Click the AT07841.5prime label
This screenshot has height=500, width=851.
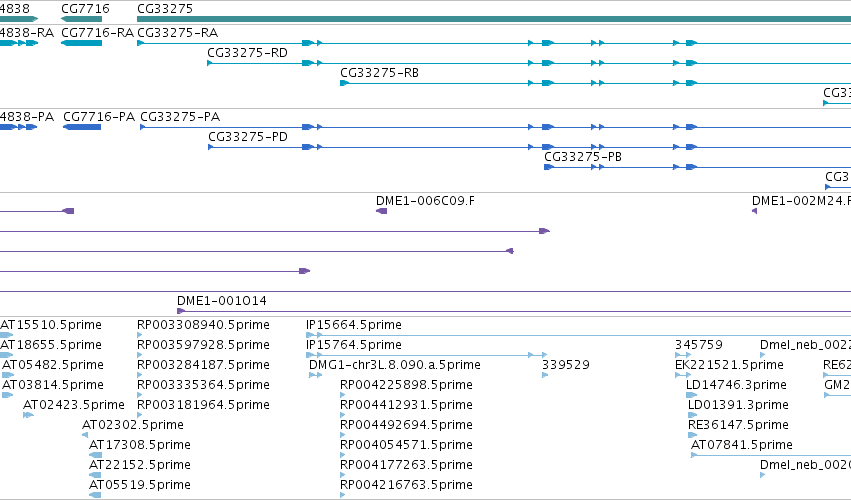point(742,445)
